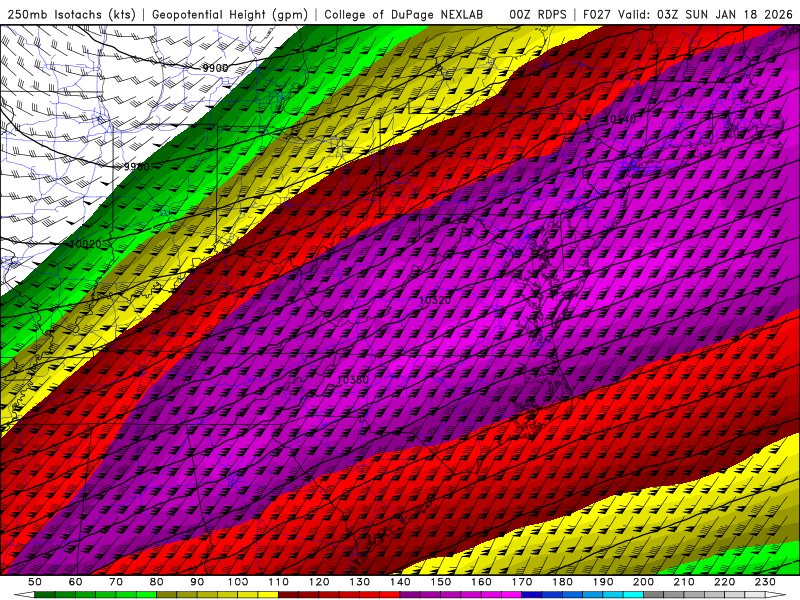The width and height of the screenshot is (800, 600).
Task: Click the 10140 height contour label
Action: [x=621, y=119]
